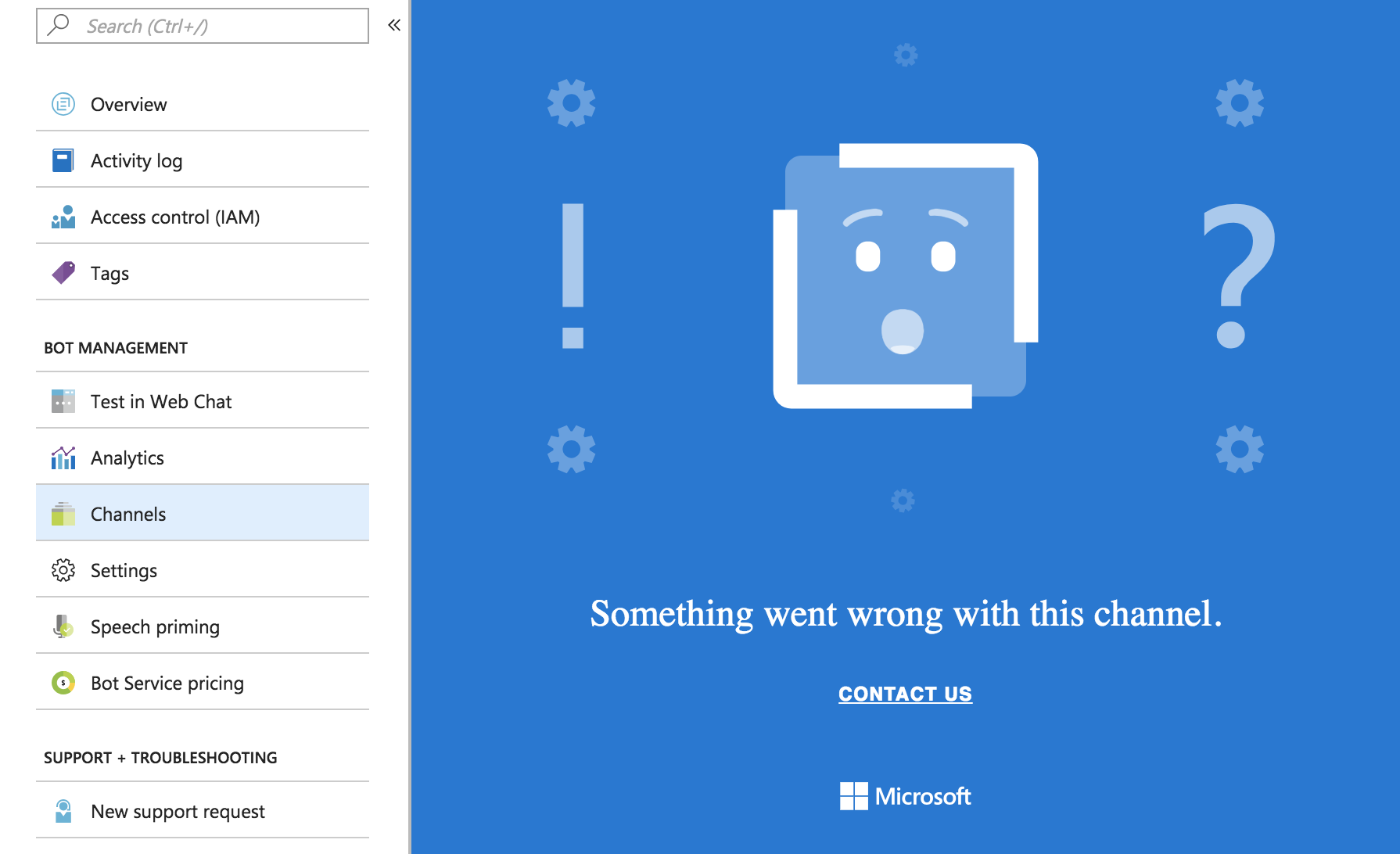Click the Speech priming microphone icon
The image size is (1400, 854).
click(x=63, y=626)
